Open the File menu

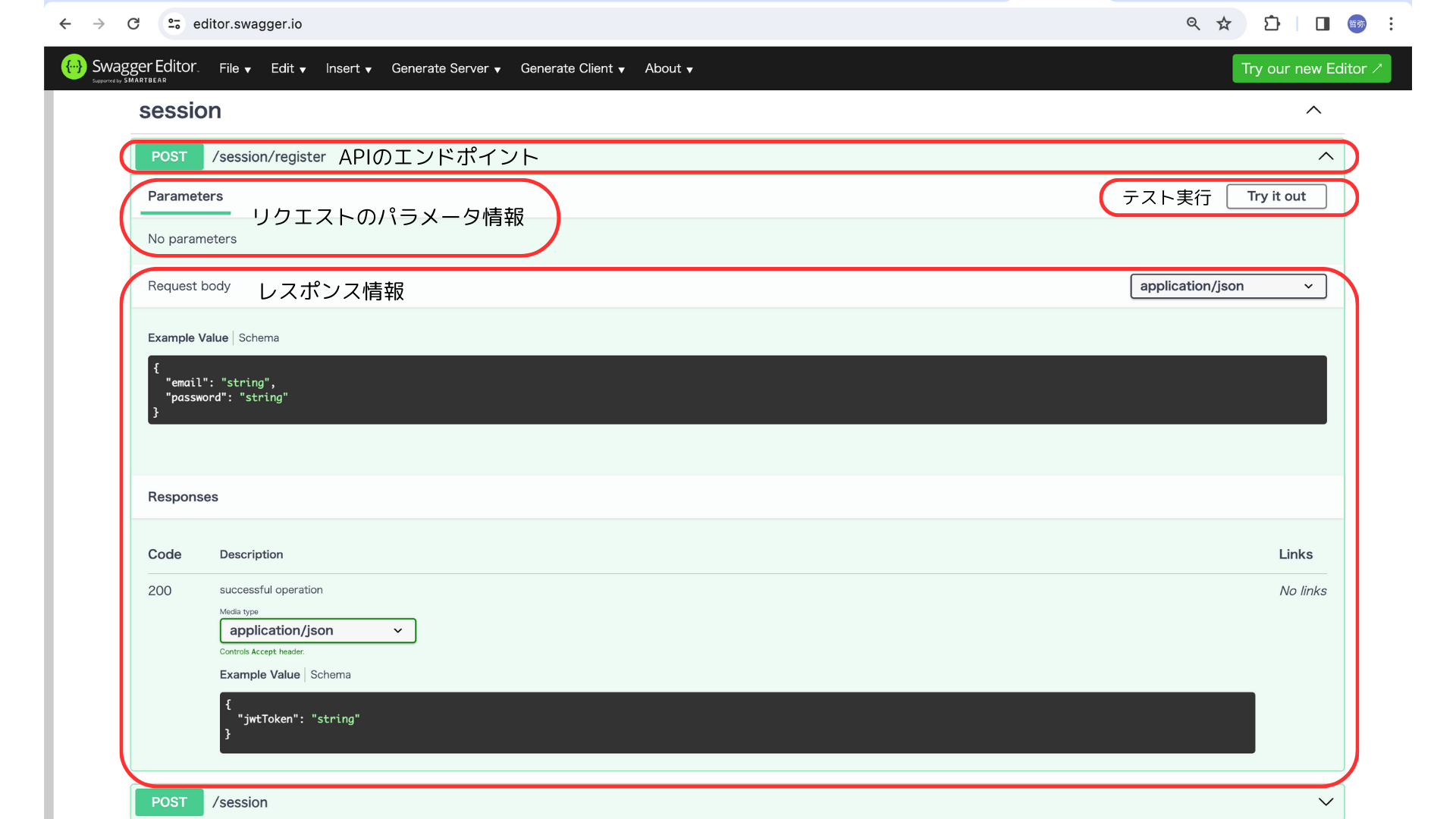[234, 68]
